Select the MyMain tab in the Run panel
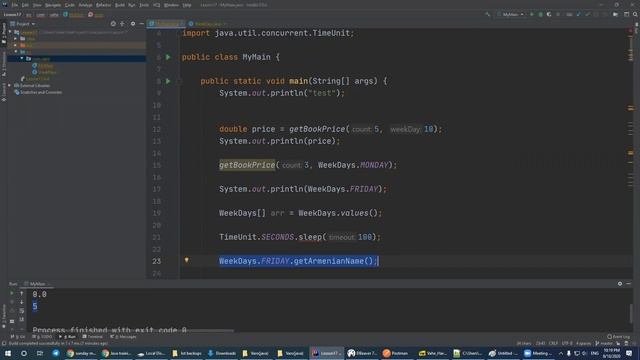640x360 pixels. (x=37, y=284)
